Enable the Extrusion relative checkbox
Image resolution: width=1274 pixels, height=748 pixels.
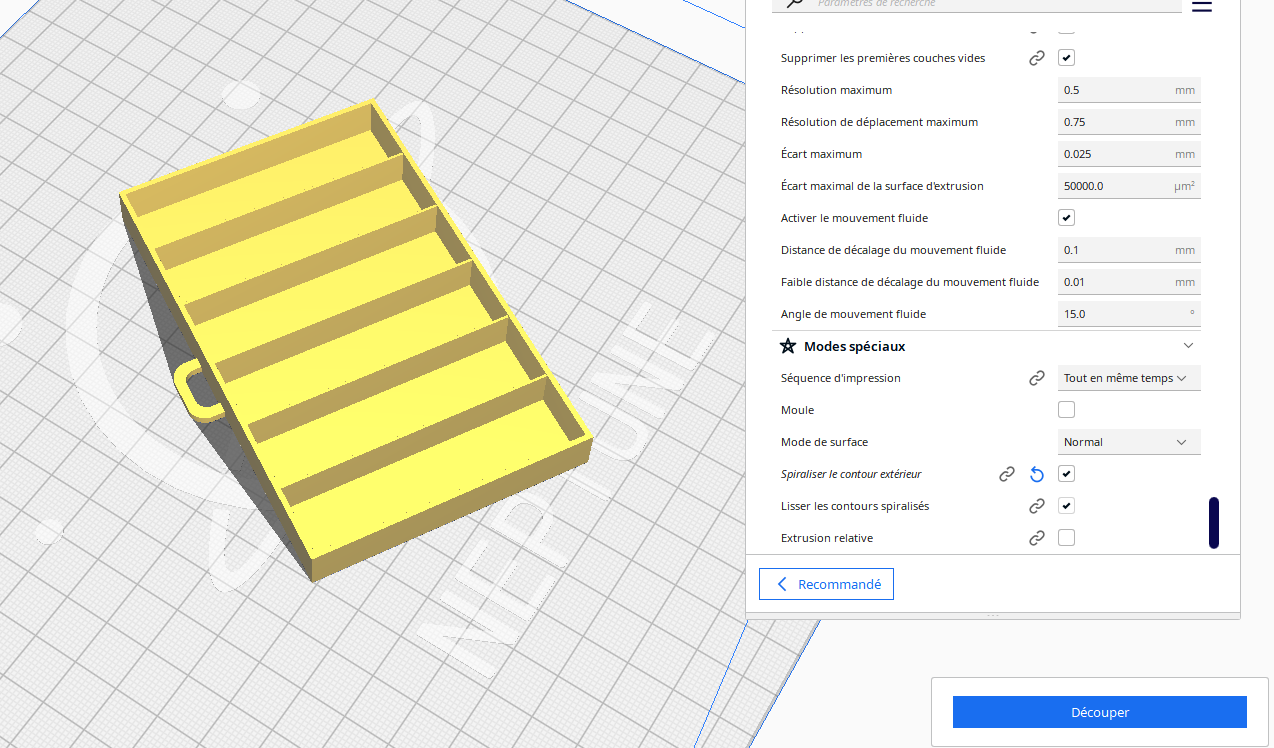1066,538
